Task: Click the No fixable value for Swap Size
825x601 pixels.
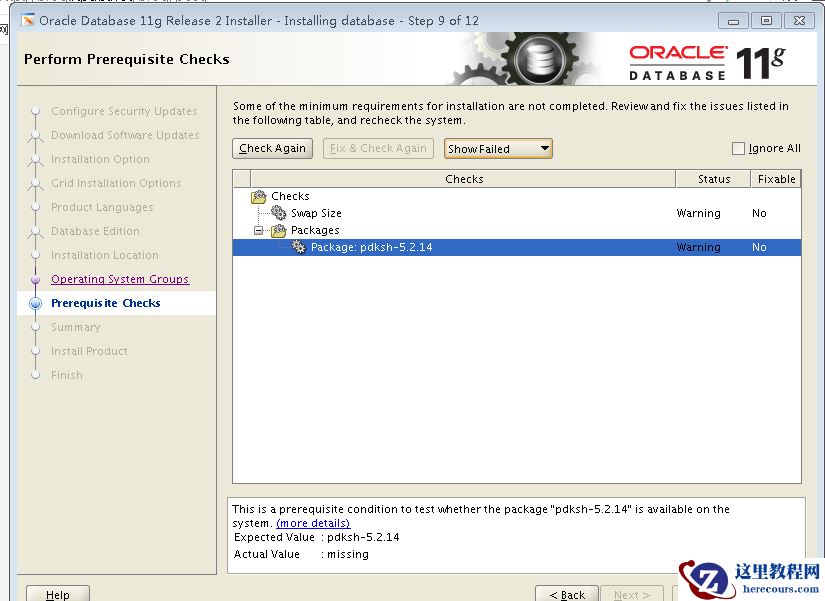Action: coord(759,213)
